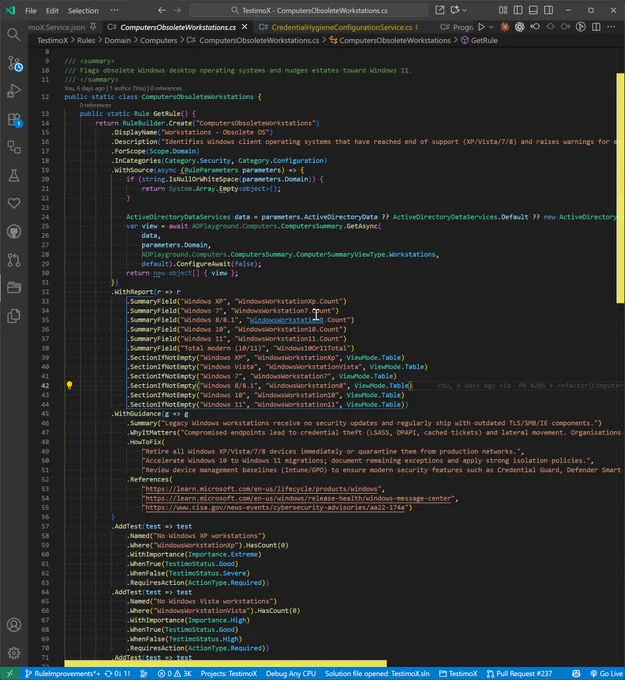Toggle the bottom panel

pyautogui.click(x=533, y=10)
